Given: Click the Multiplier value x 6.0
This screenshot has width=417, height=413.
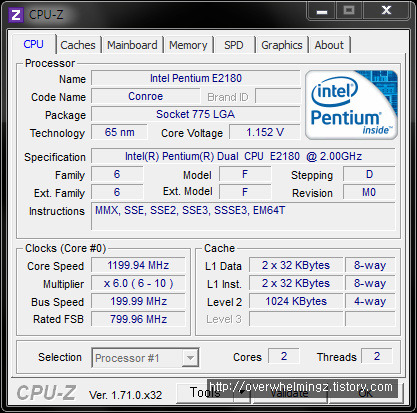Looking at the screenshot, I should [x=138, y=283].
